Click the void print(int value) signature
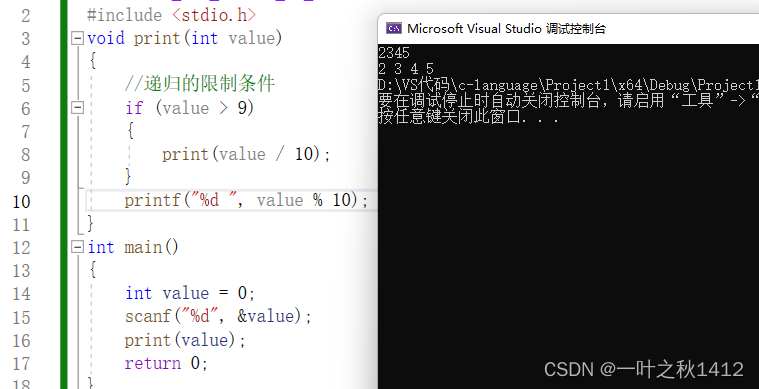759x389 pixels. (184, 38)
